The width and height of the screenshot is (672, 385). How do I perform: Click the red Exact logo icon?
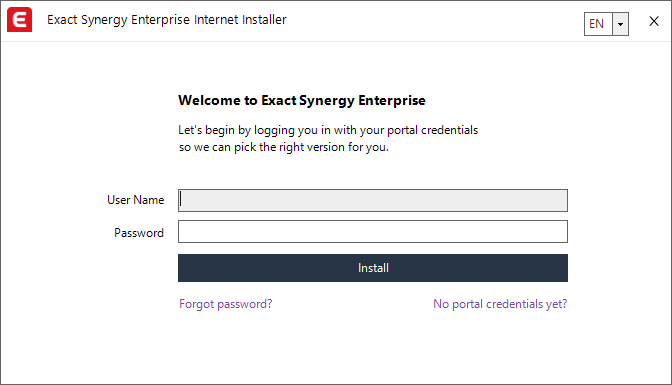click(x=19, y=19)
